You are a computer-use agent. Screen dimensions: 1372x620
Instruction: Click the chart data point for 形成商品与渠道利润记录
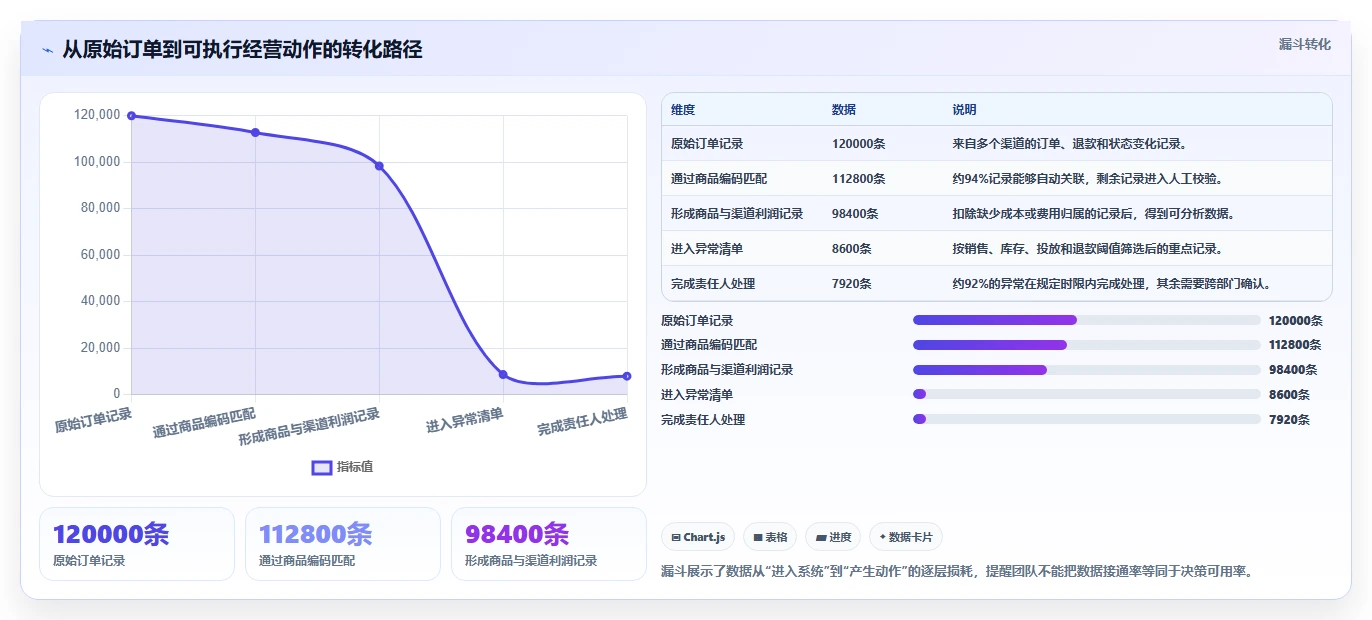[x=379, y=166]
